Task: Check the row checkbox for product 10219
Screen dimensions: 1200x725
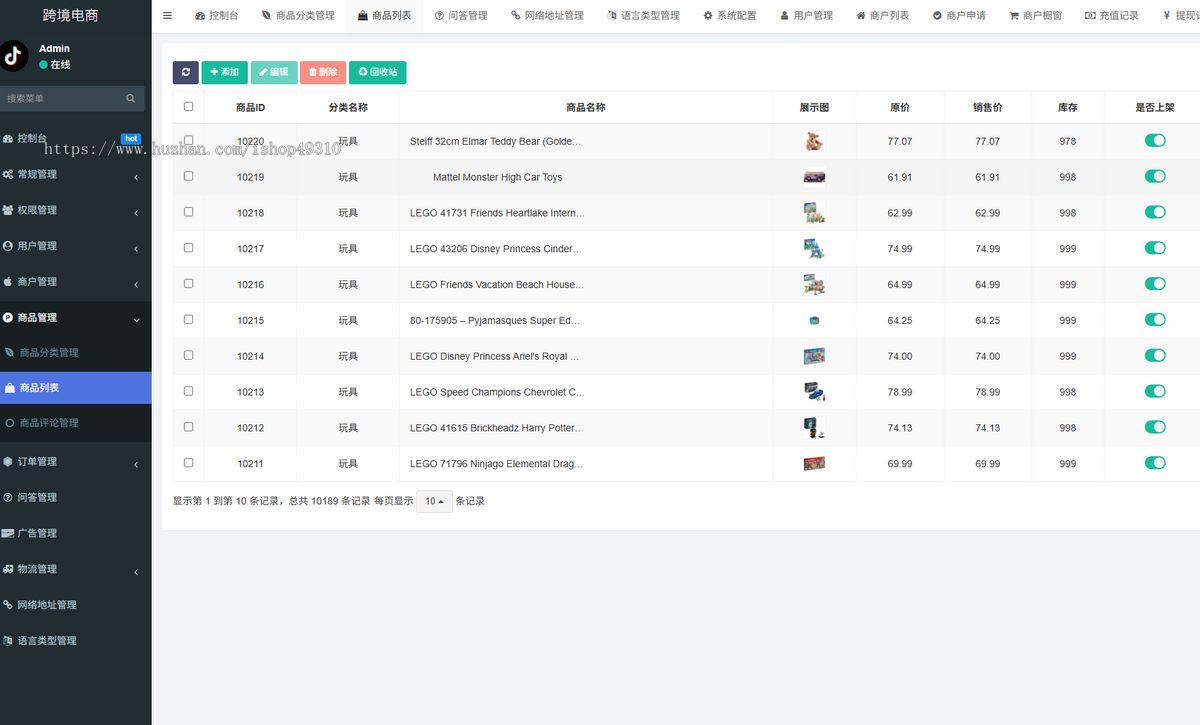Action: click(x=188, y=176)
